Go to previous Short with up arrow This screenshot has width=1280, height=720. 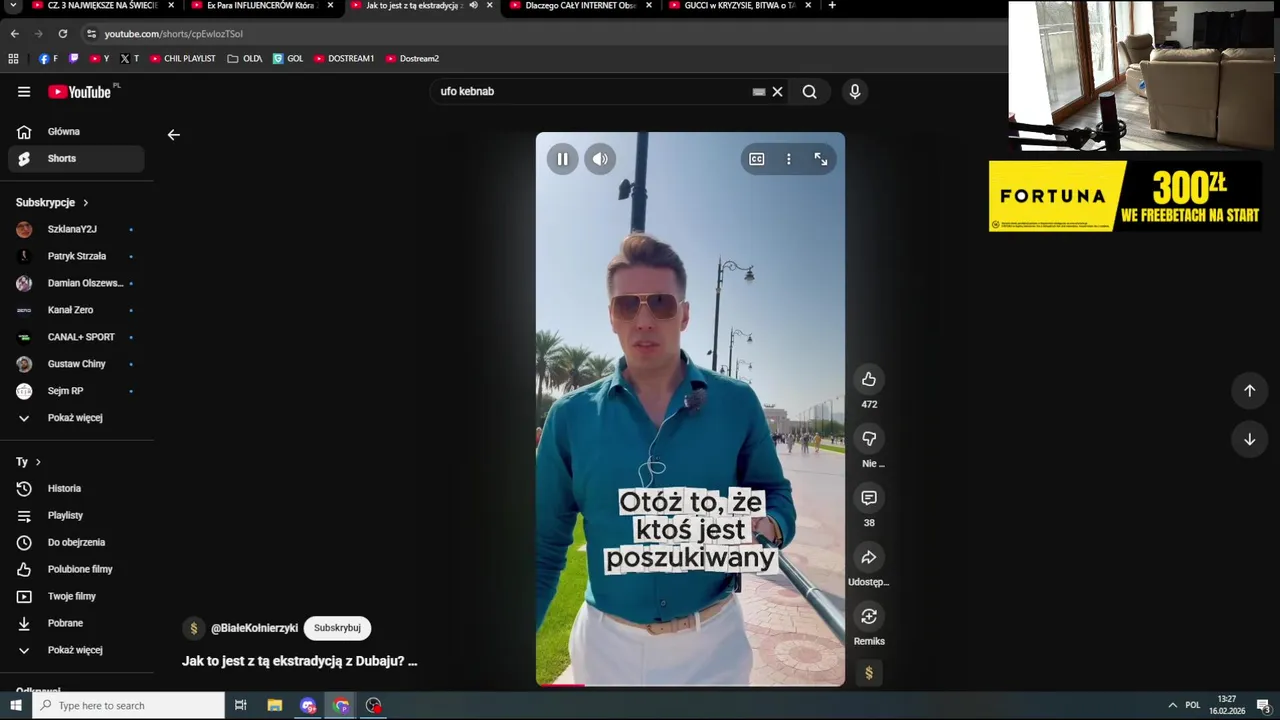pos(1249,391)
